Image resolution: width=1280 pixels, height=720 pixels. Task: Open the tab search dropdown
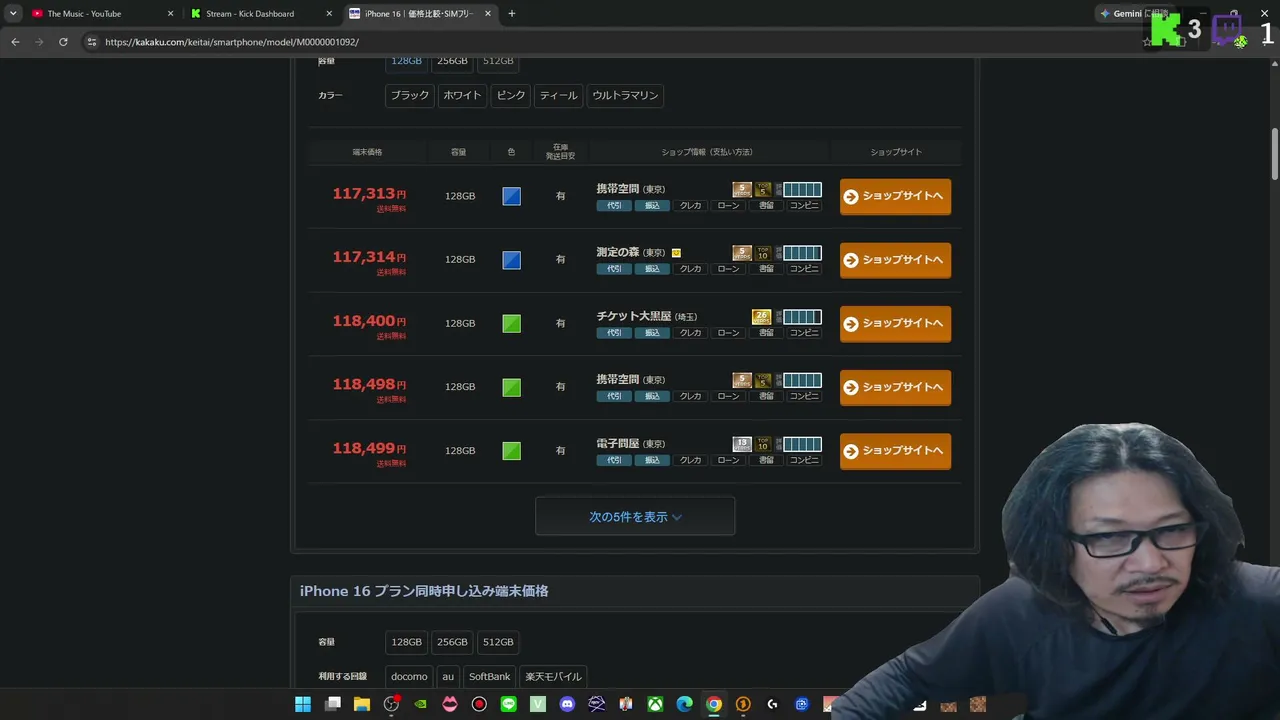13,14
